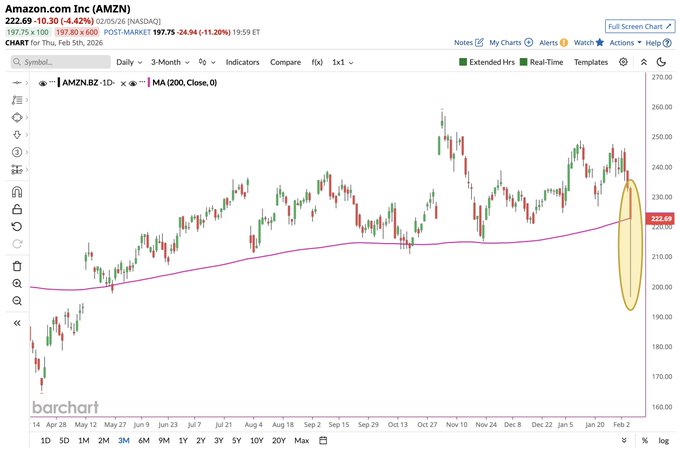Viewport: 680px width, 453px height.
Task: Open the Indicators menu
Action: click(x=242, y=62)
